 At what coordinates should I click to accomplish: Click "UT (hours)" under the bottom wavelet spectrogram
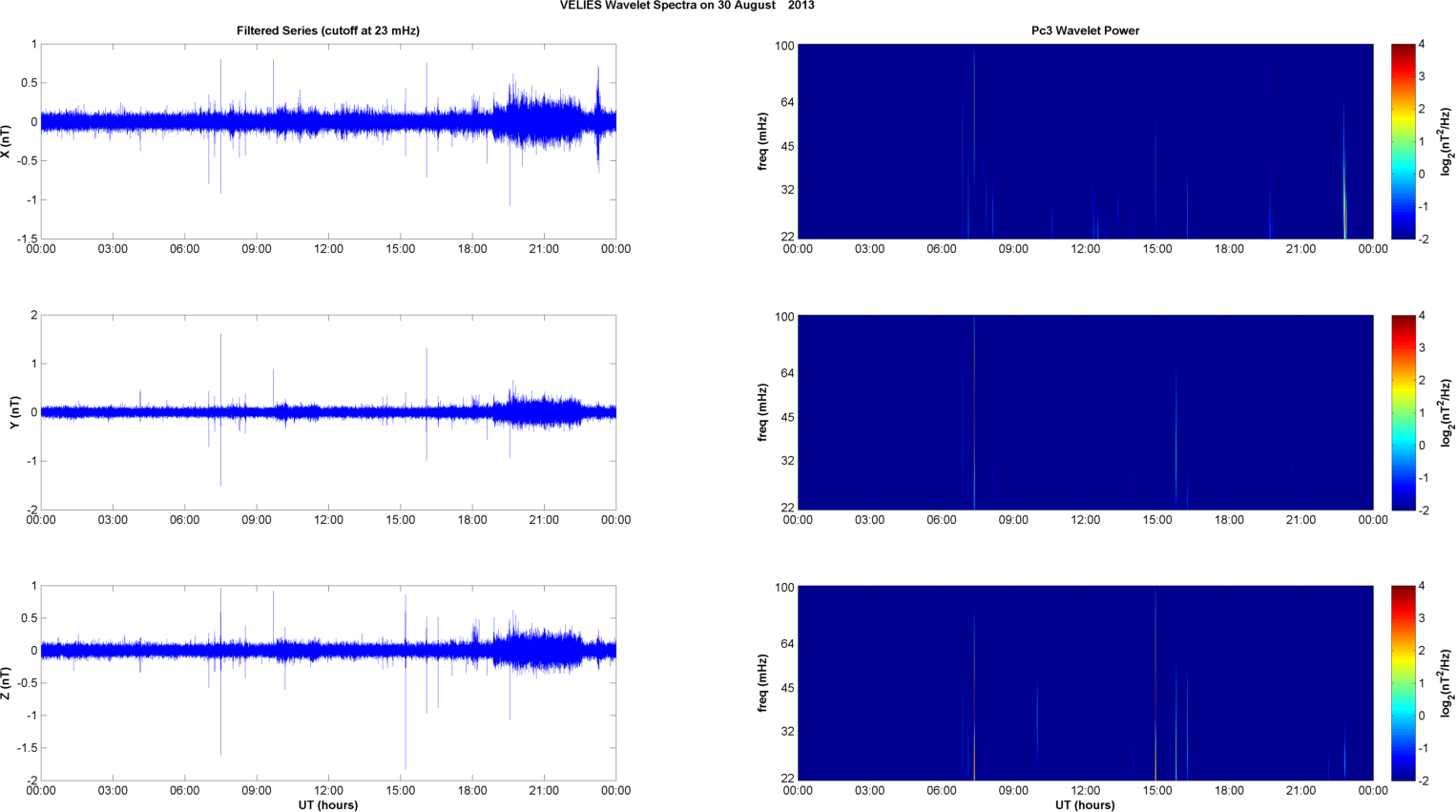pos(1085,805)
